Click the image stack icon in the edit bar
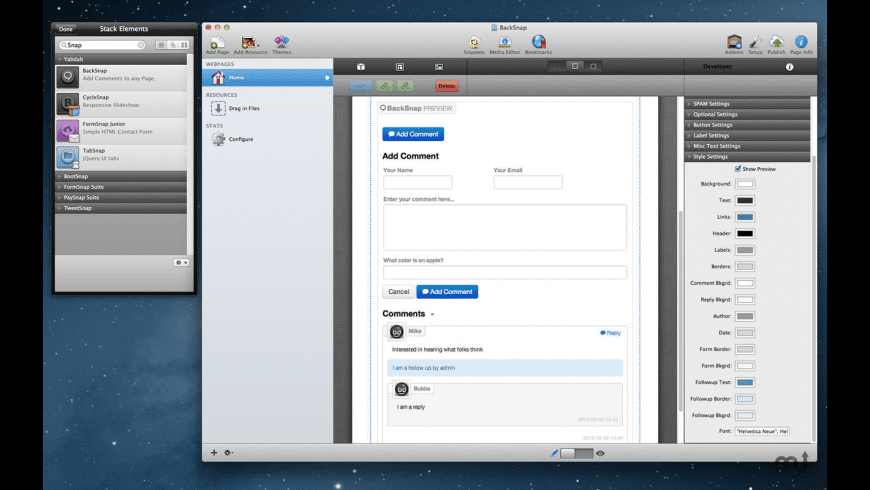Viewport: 870px width, 490px height. click(439, 67)
